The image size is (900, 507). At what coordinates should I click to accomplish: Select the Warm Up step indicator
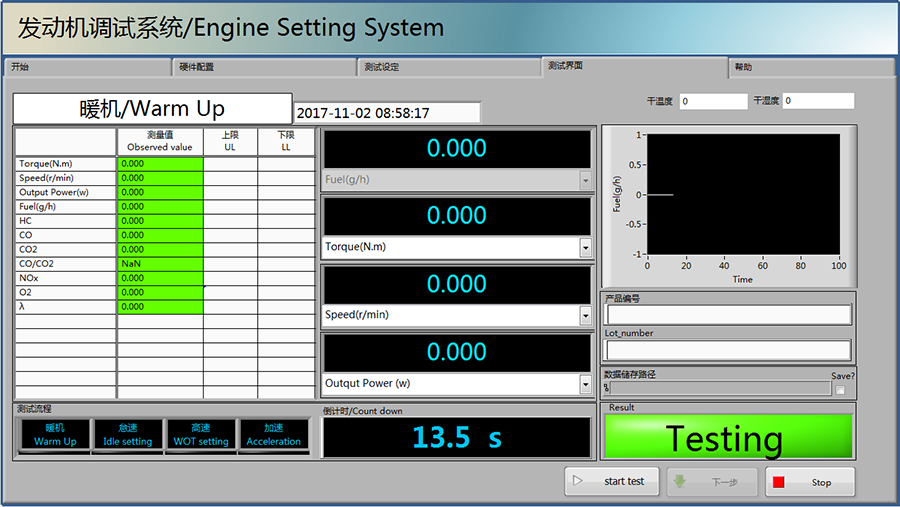(54, 434)
